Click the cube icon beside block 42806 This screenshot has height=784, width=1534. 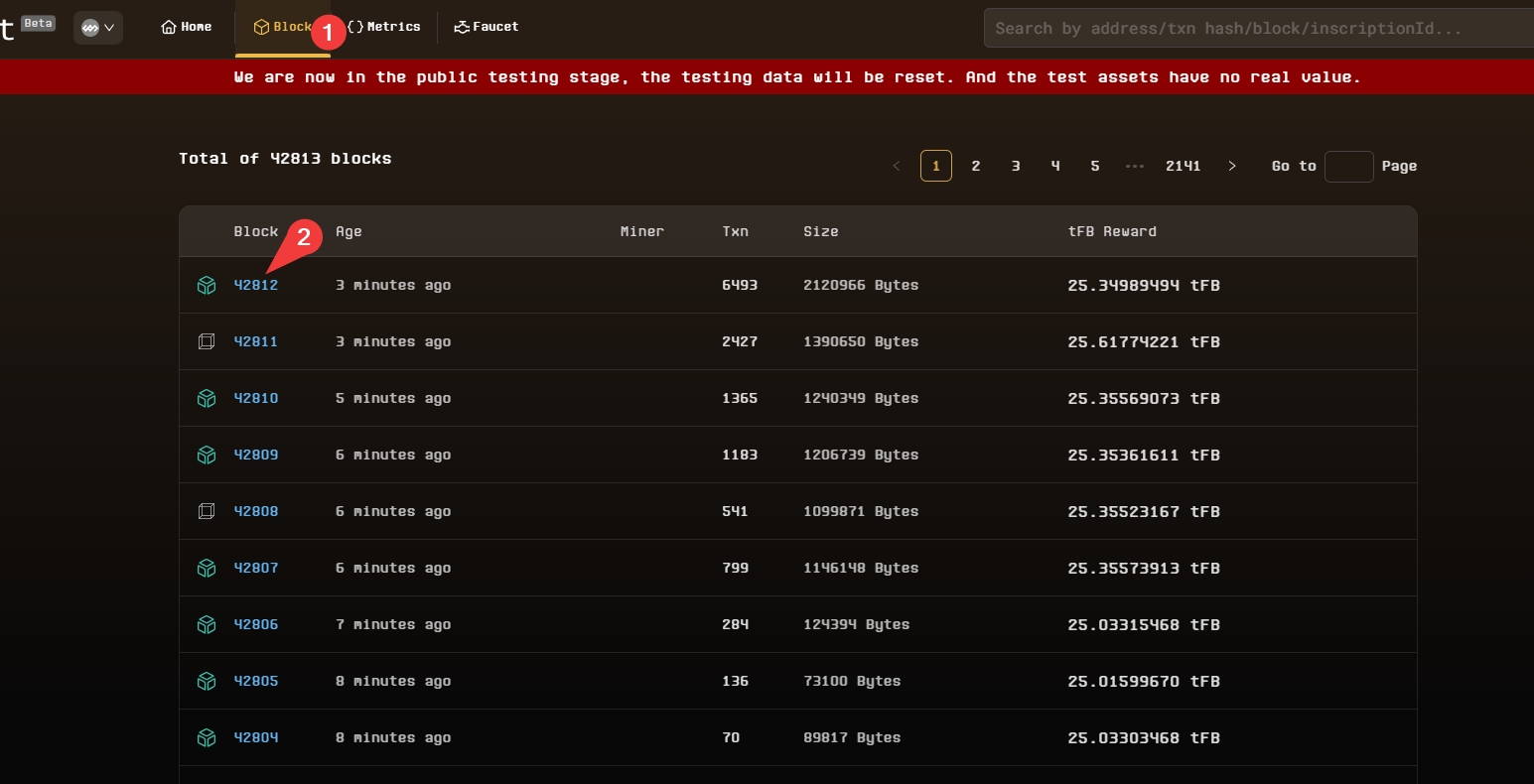[x=207, y=625]
